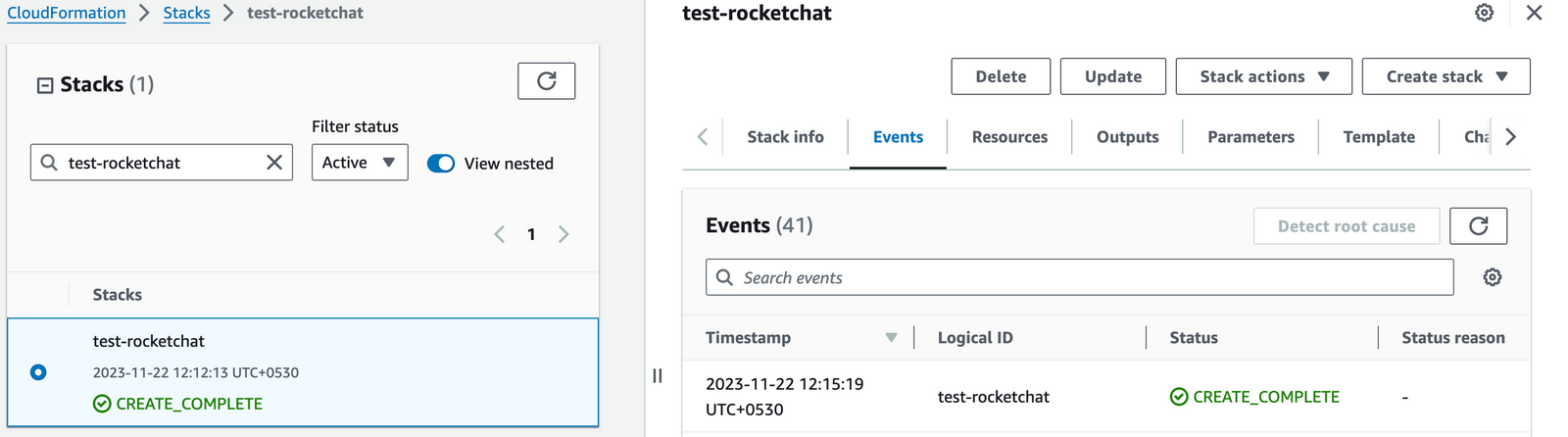This screenshot has width=1568, height=437.
Task: Click the split panel resize handle
Action: [657, 375]
